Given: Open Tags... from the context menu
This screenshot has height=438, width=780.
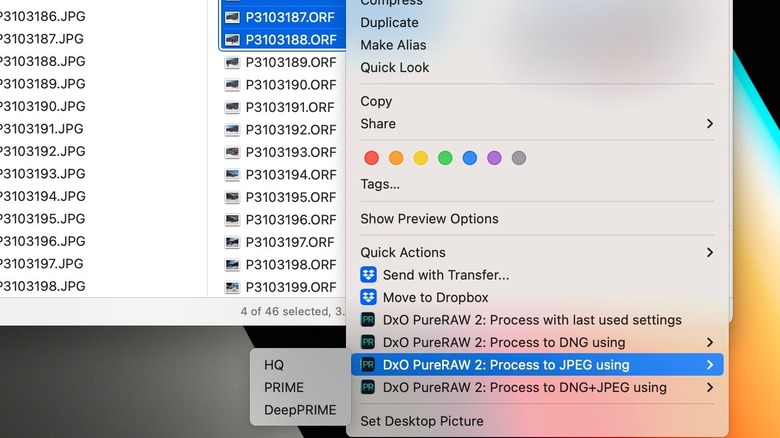Looking at the screenshot, I should 380,184.
